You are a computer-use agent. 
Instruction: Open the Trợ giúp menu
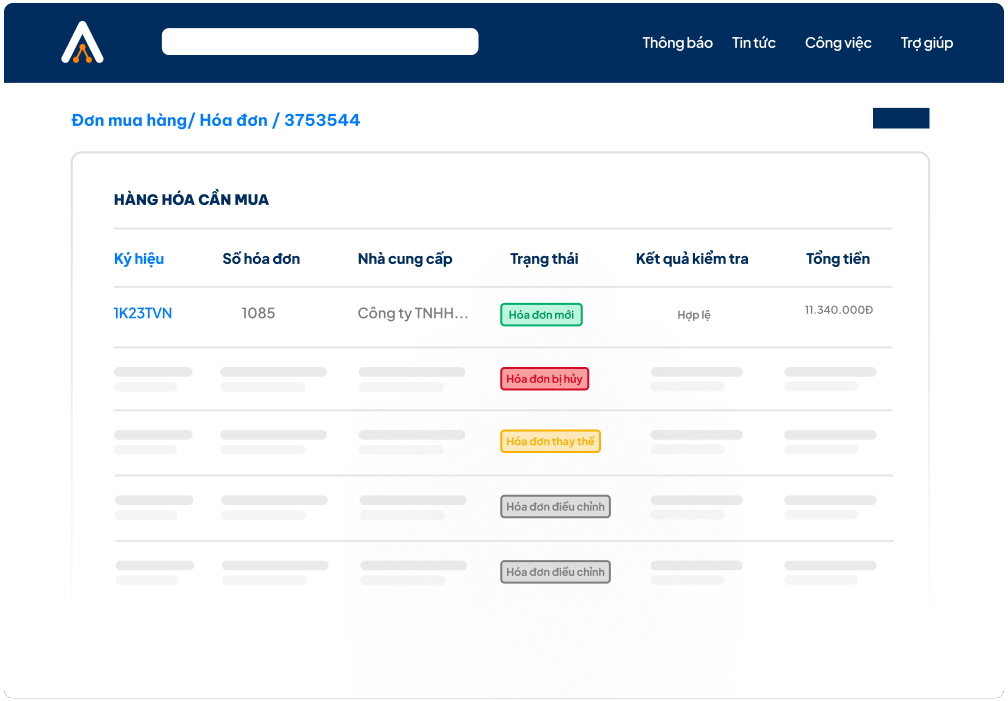pyautogui.click(x=926, y=43)
